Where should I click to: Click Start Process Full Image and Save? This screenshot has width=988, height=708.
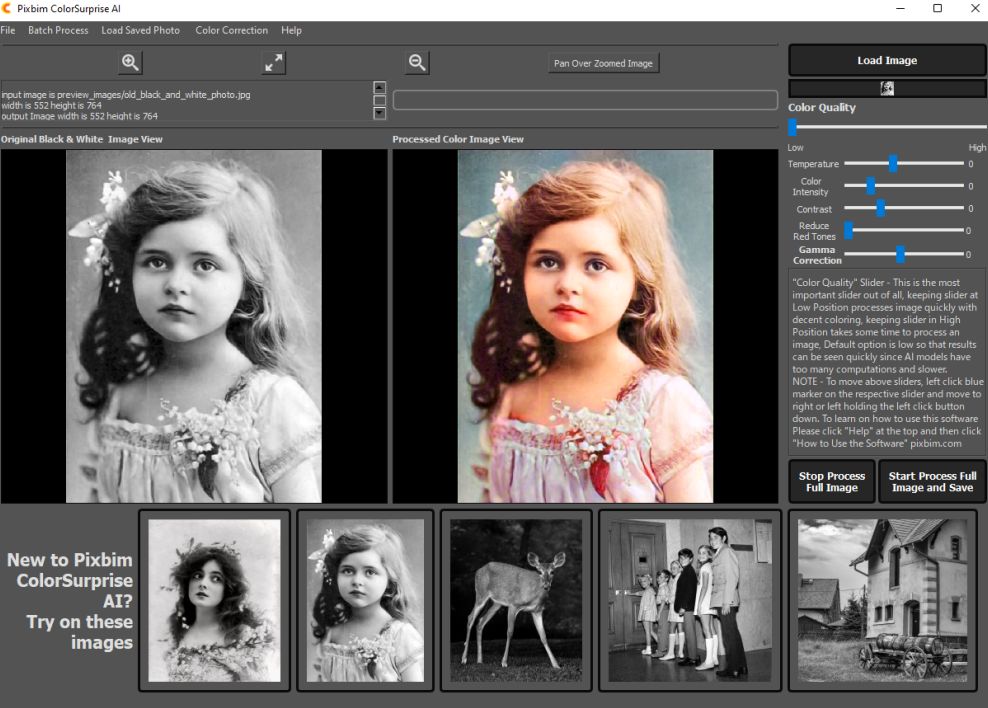[x=932, y=482]
